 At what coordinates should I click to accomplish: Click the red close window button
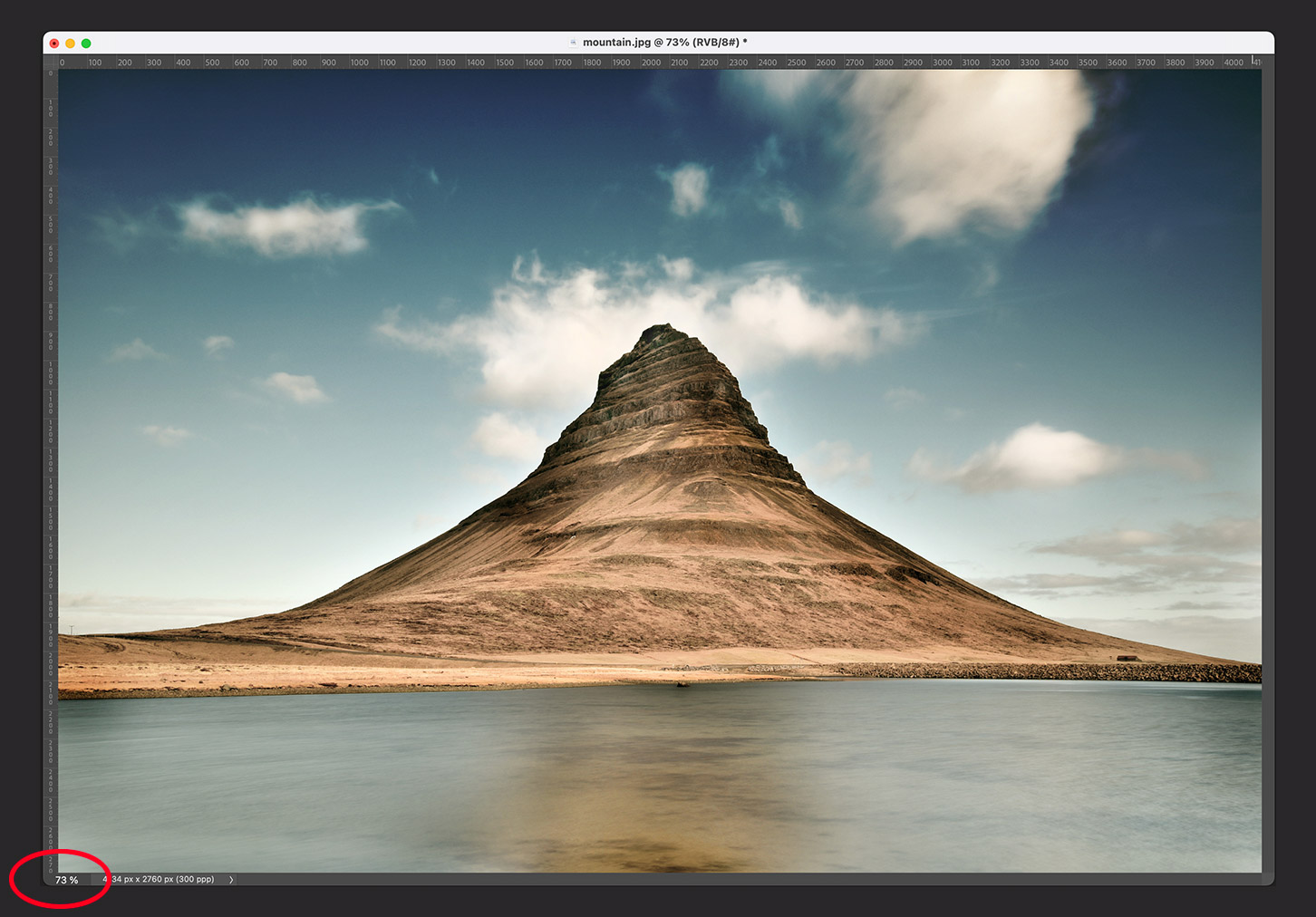pyautogui.click(x=54, y=43)
